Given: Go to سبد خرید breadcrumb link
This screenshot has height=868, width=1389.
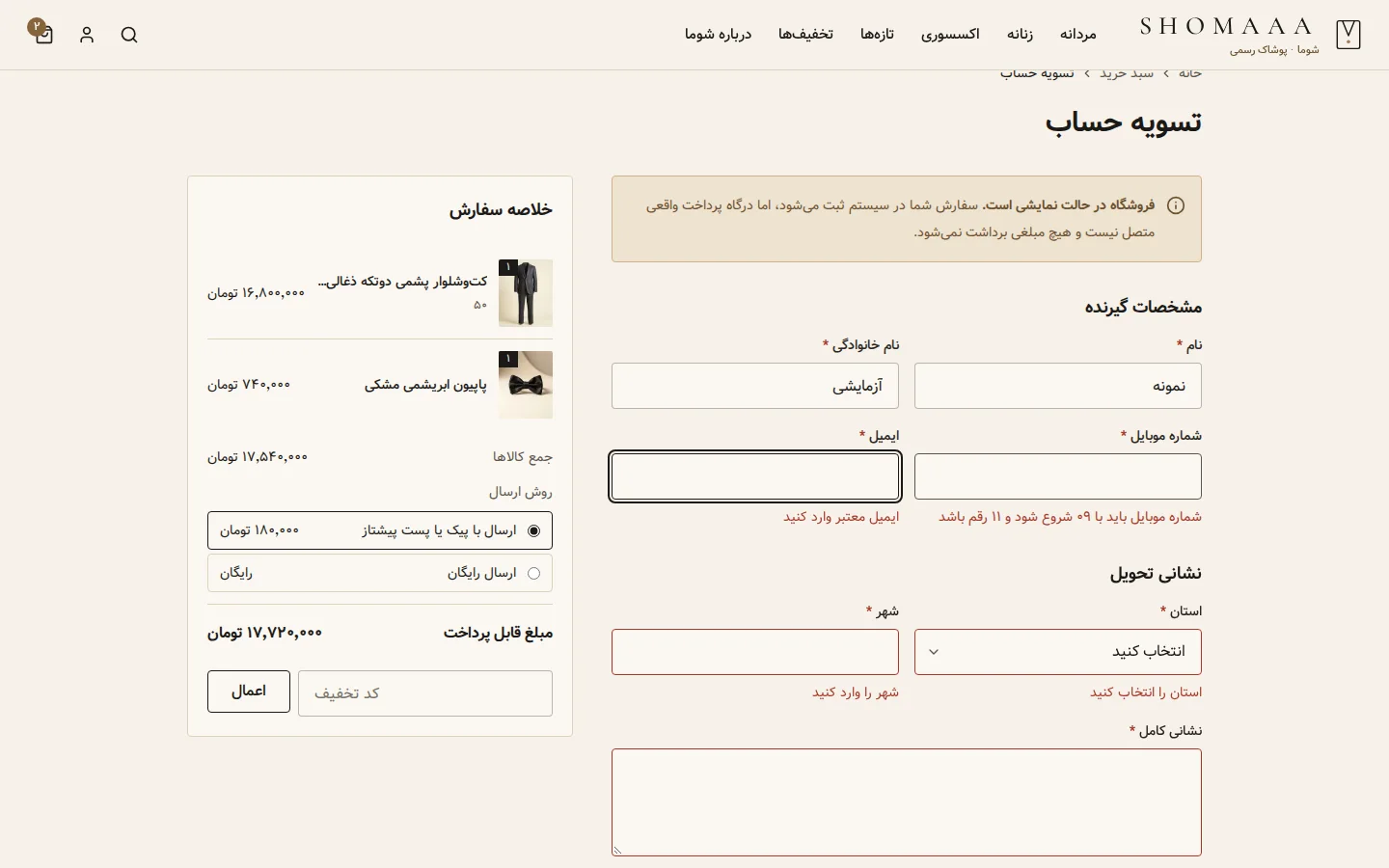Looking at the screenshot, I should (x=1127, y=73).
